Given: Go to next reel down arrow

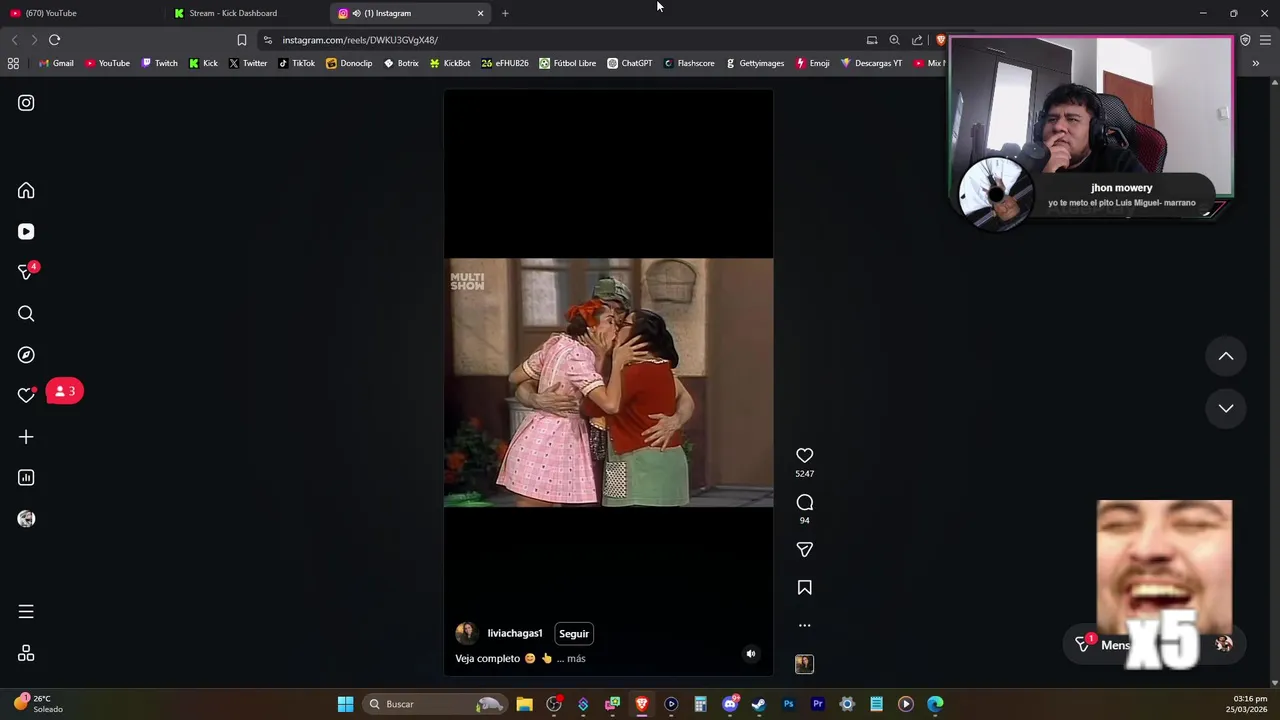Looking at the screenshot, I should pyautogui.click(x=1225, y=408).
